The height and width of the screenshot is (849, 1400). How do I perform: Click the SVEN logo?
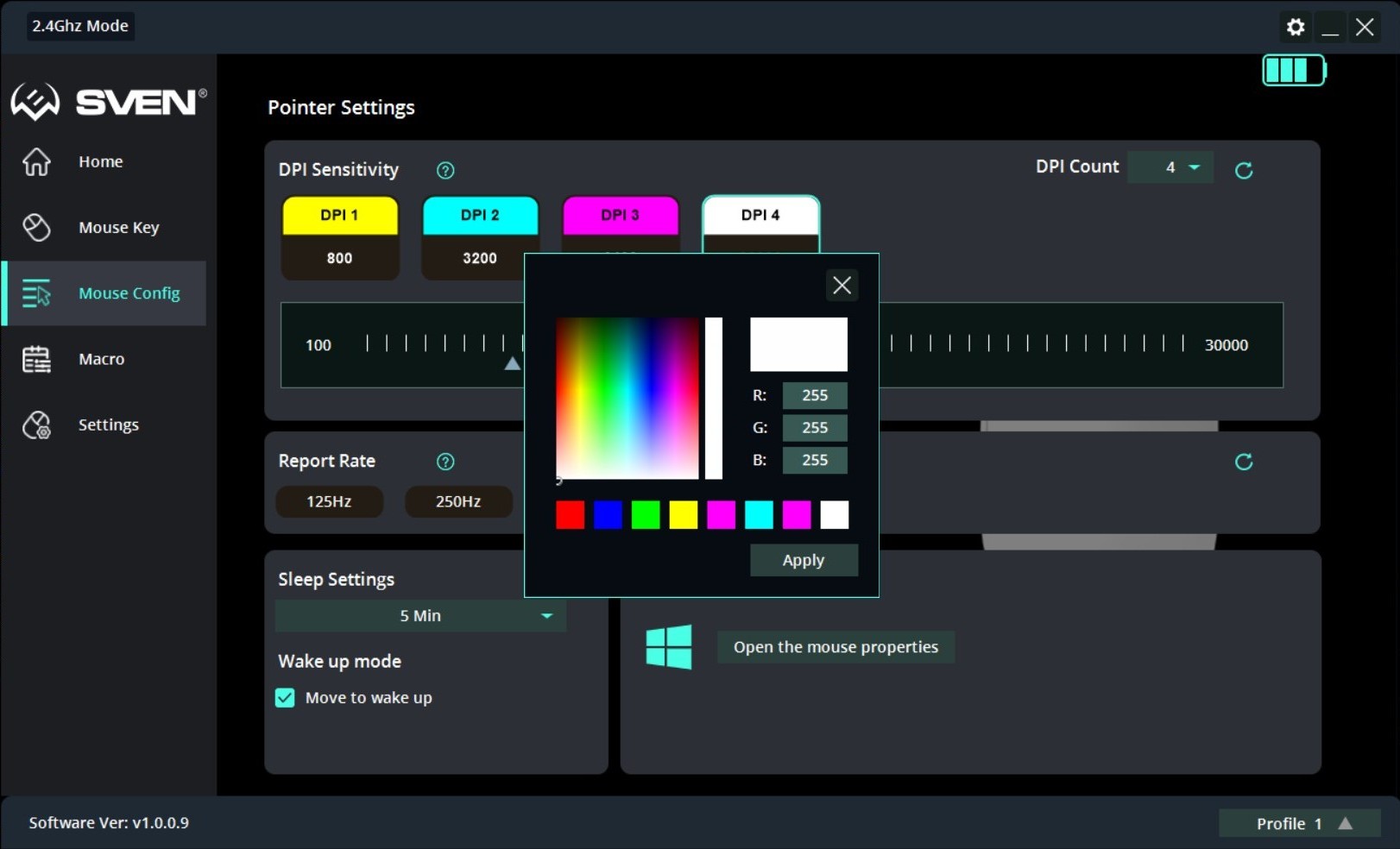109,102
